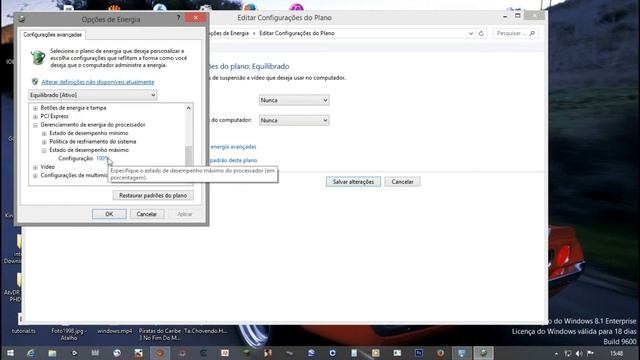Click Cancelar in Editar Configurações do Plano
Image resolution: width=640 pixels, height=360 pixels.
[402, 182]
